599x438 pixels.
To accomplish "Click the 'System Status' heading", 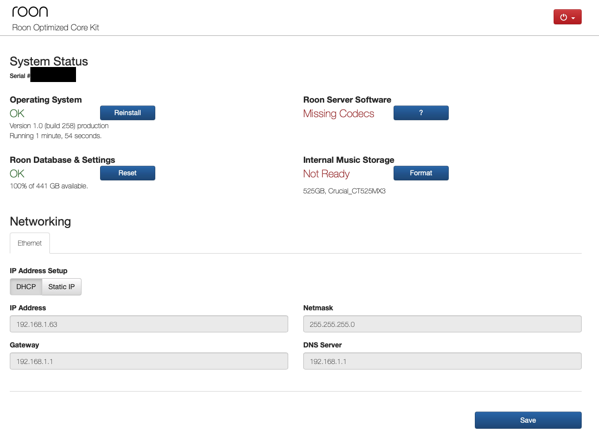I will (x=49, y=61).
